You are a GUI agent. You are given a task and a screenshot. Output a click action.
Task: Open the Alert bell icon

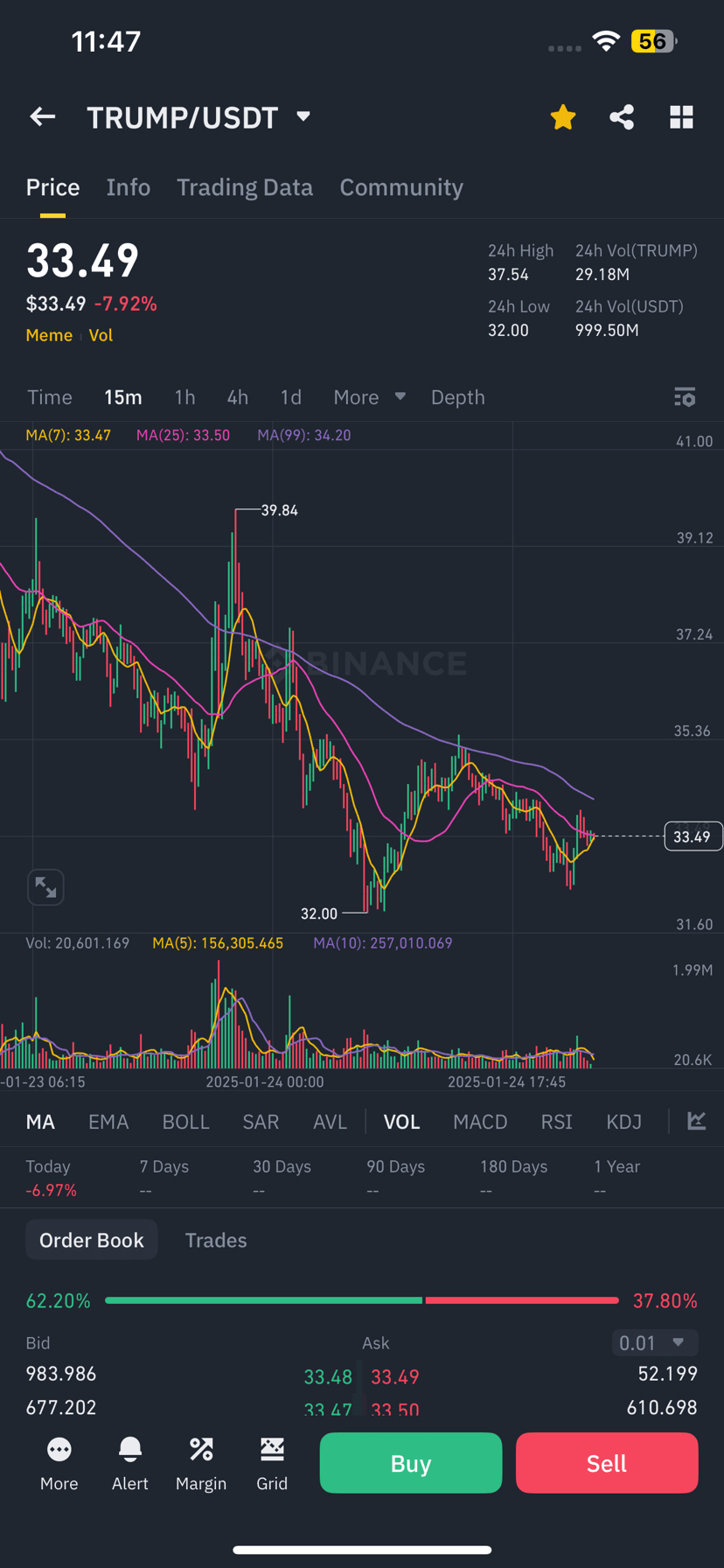pos(130,1464)
